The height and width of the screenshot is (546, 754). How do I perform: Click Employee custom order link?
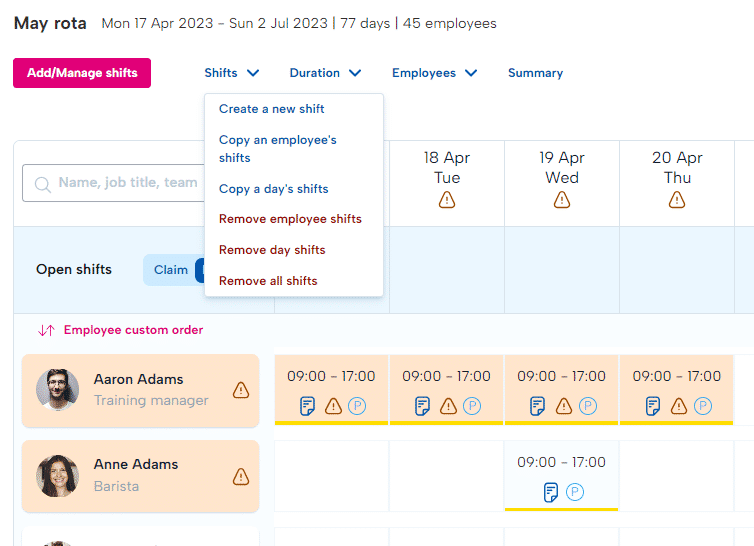coord(133,330)
